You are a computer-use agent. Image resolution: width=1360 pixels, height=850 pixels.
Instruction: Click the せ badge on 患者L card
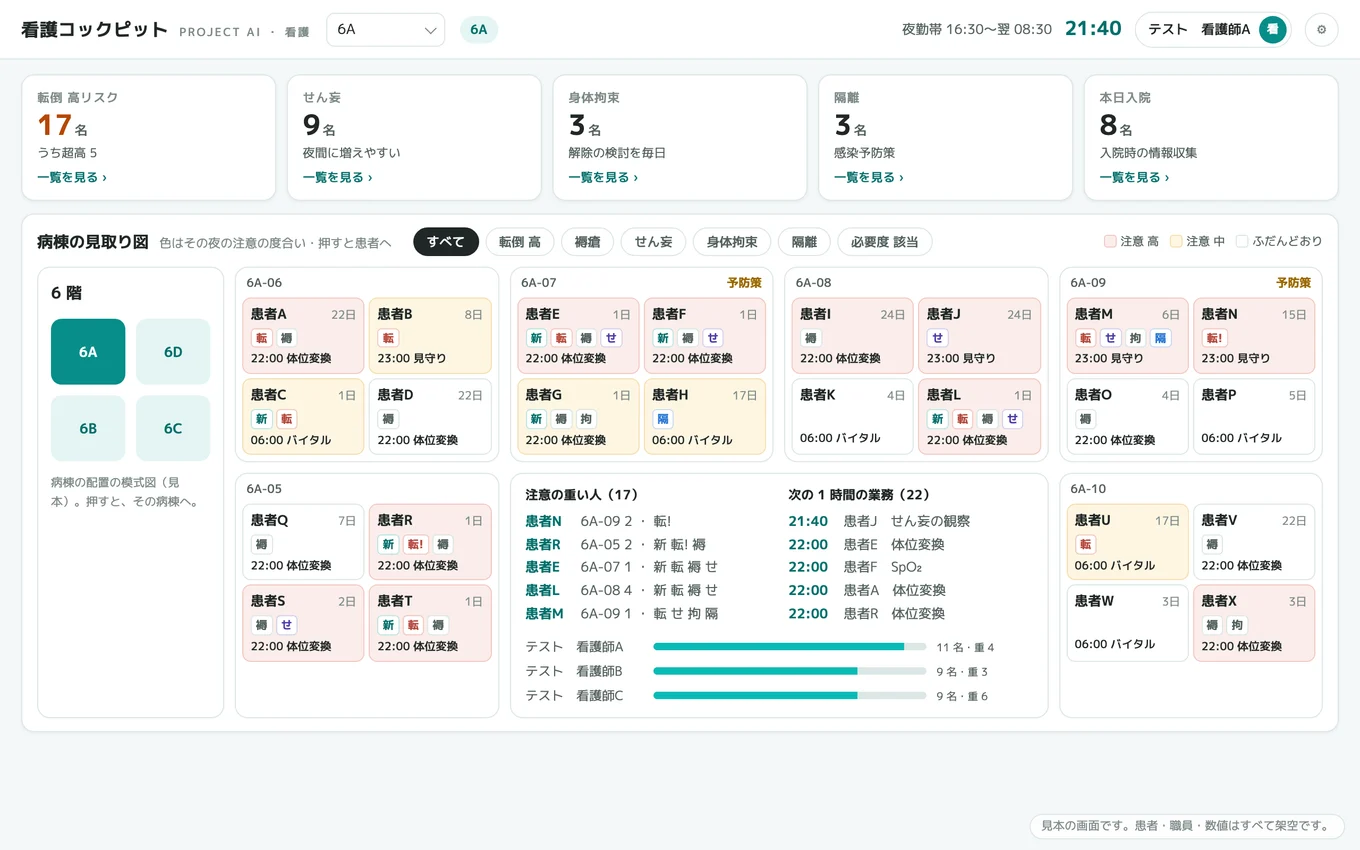click(x=1012, y=419)
